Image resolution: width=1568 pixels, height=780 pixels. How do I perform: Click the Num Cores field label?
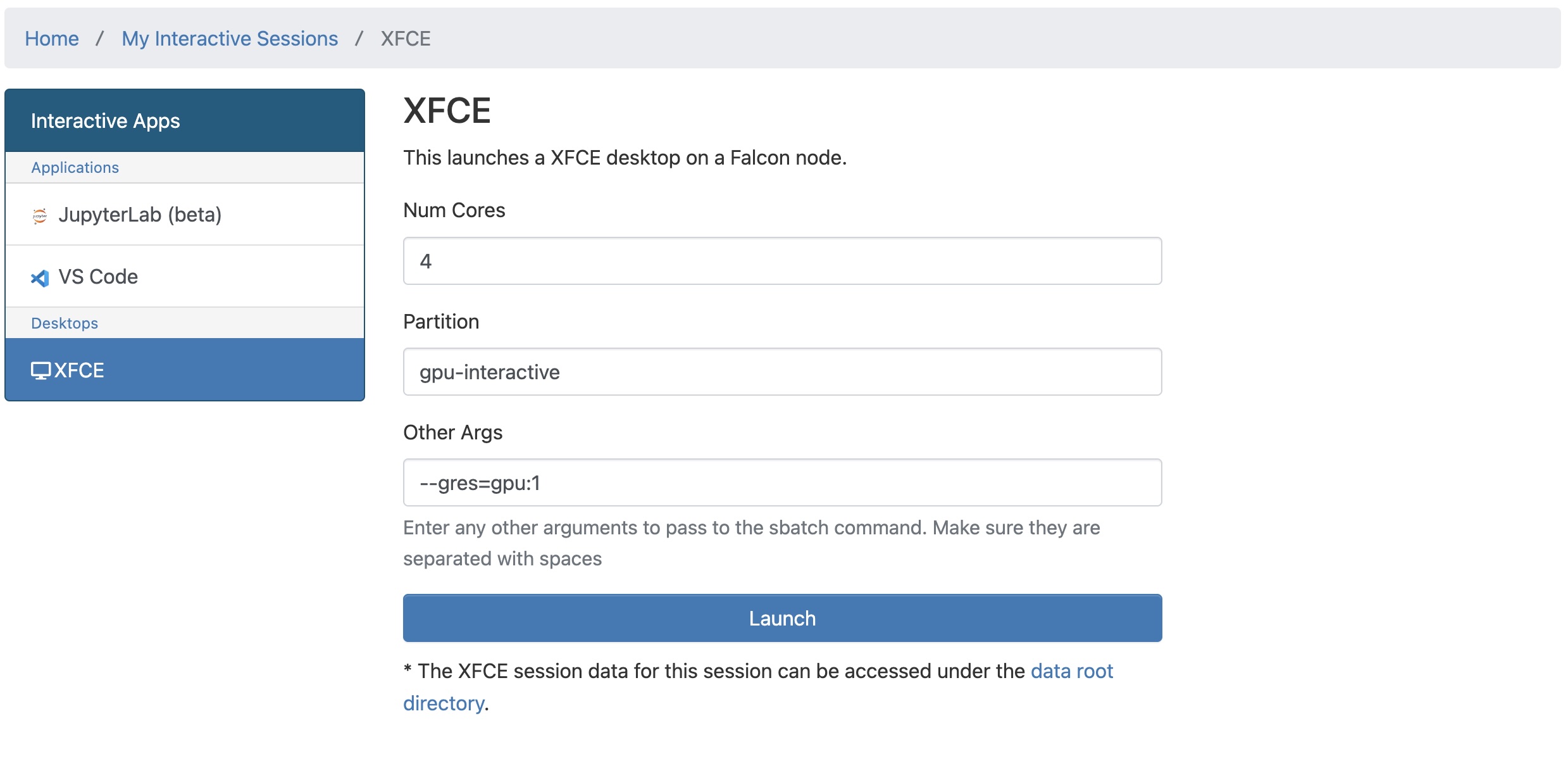point(454,210)
